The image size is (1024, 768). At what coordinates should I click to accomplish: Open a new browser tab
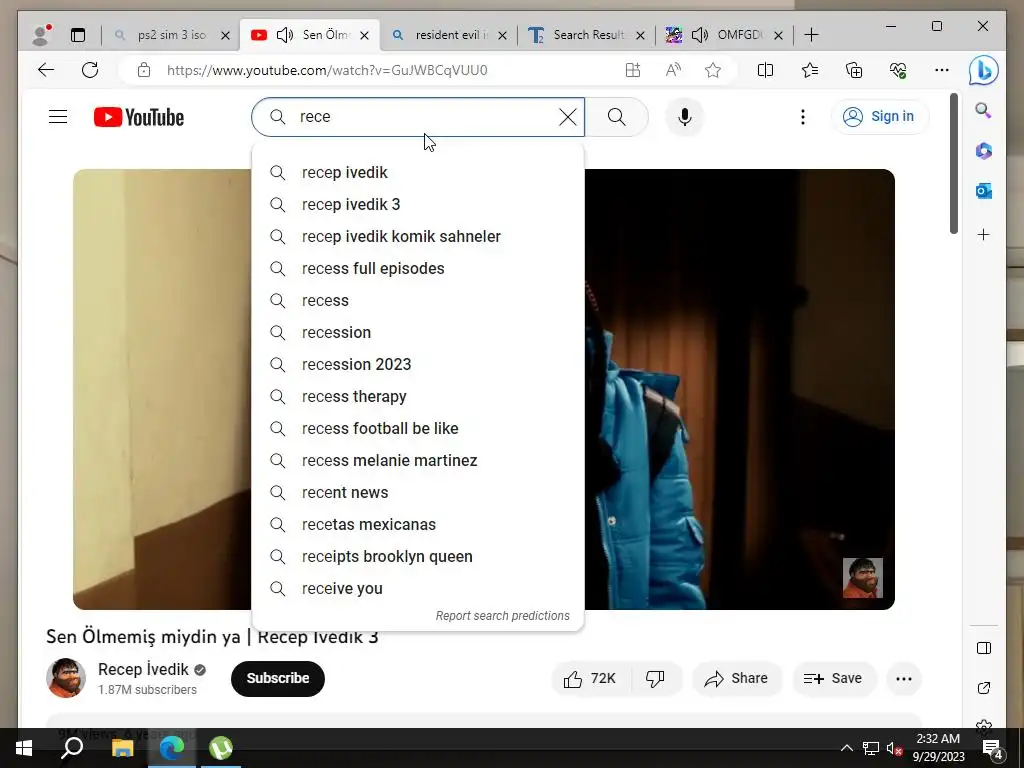[811, 35]
